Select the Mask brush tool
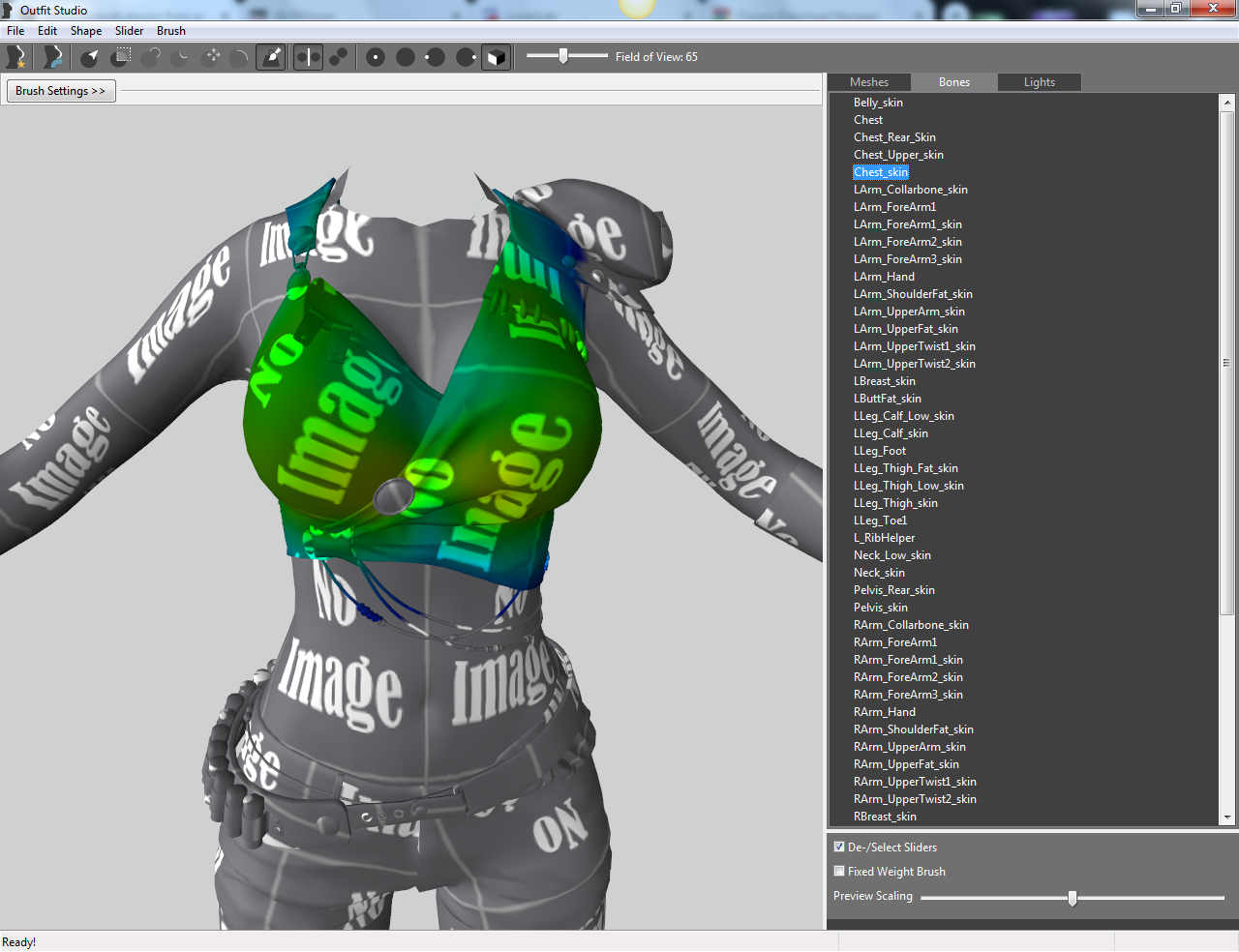 (121, 57)
